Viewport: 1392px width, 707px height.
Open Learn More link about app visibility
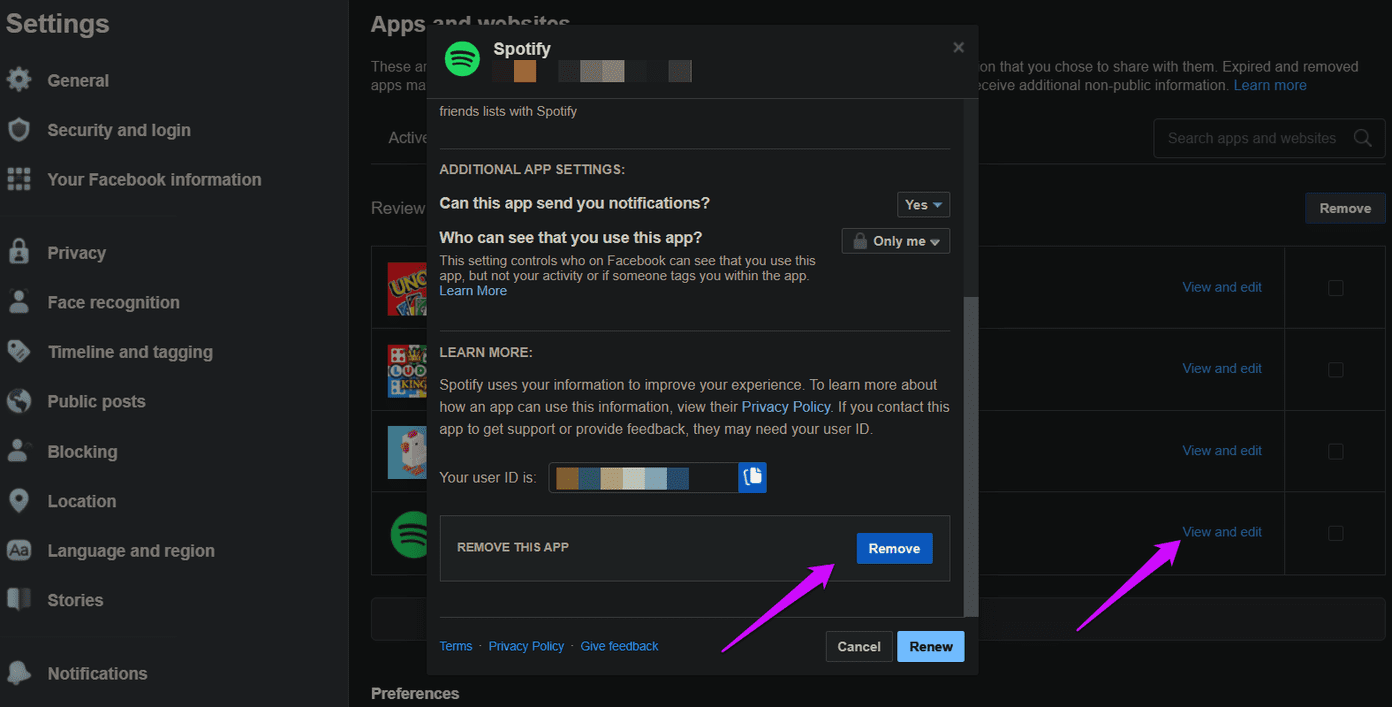473,291
